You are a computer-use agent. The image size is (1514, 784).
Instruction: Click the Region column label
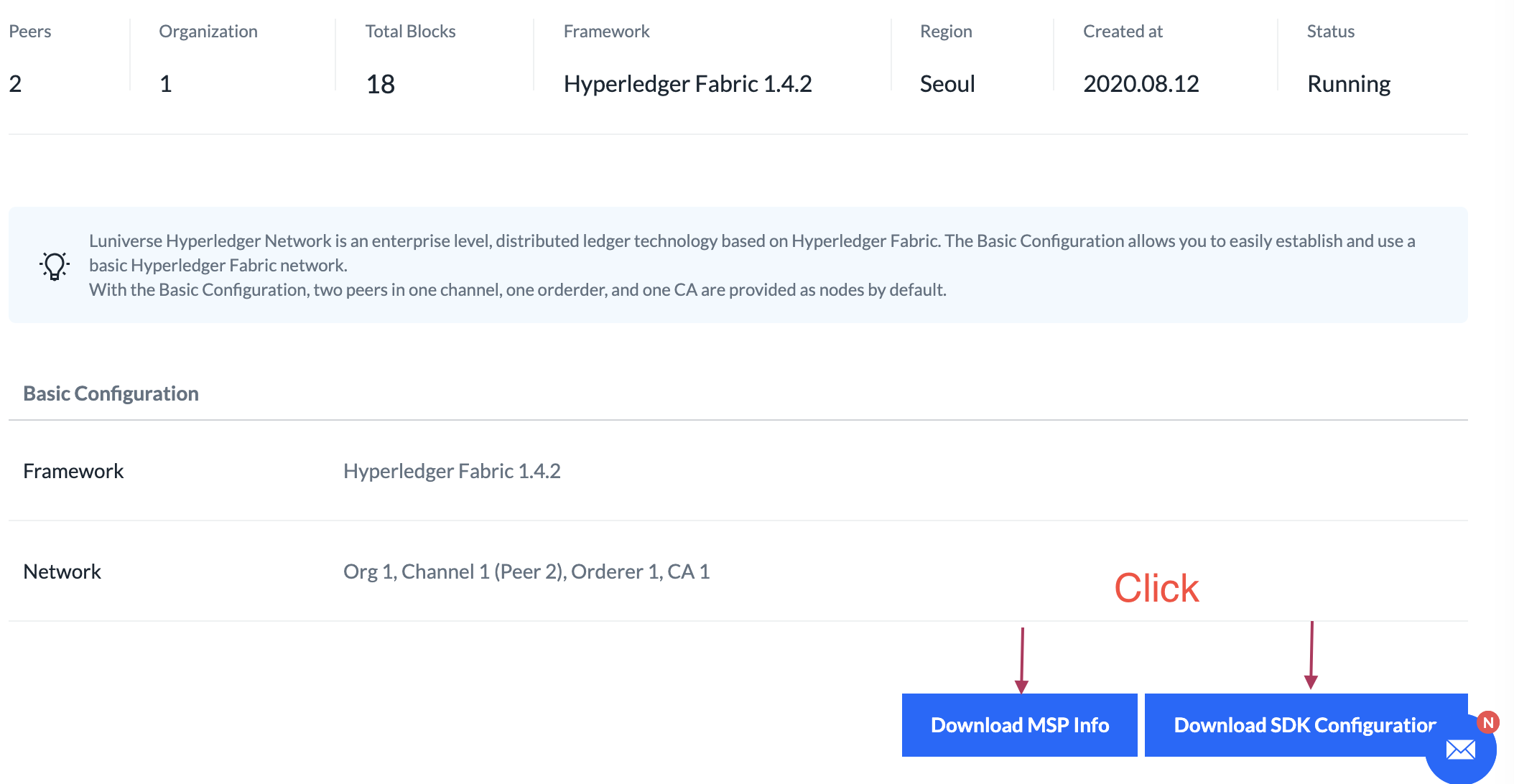coord(946,32)
